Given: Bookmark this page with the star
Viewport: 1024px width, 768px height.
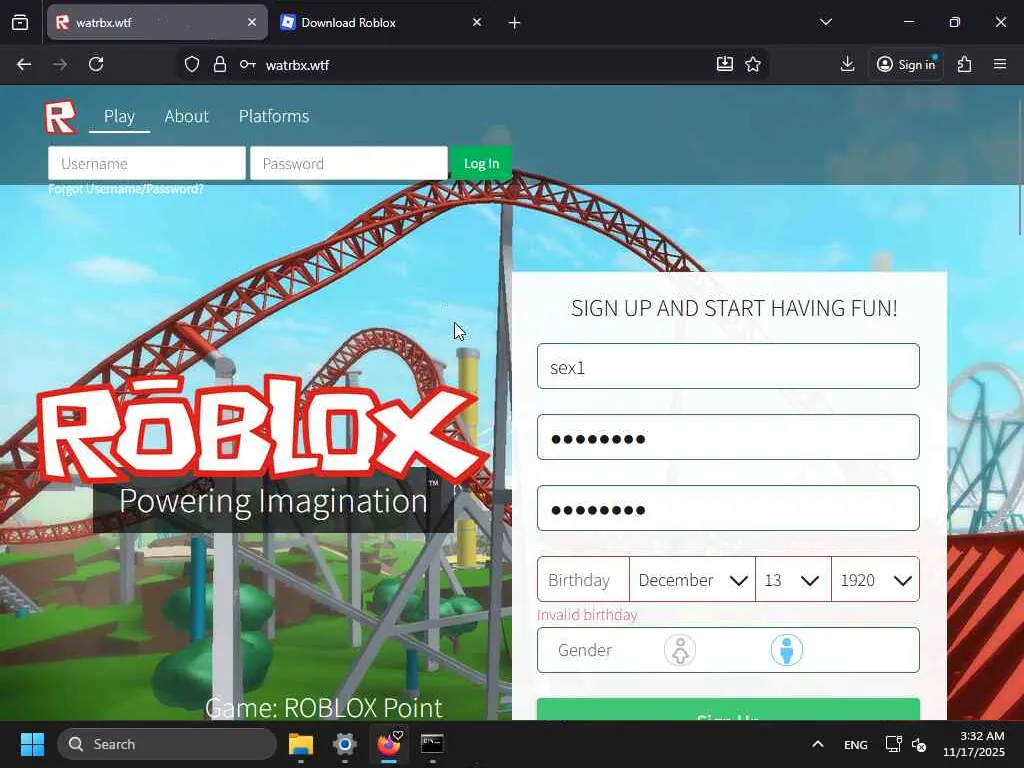Looking at the screenshot, I should 753,64.
